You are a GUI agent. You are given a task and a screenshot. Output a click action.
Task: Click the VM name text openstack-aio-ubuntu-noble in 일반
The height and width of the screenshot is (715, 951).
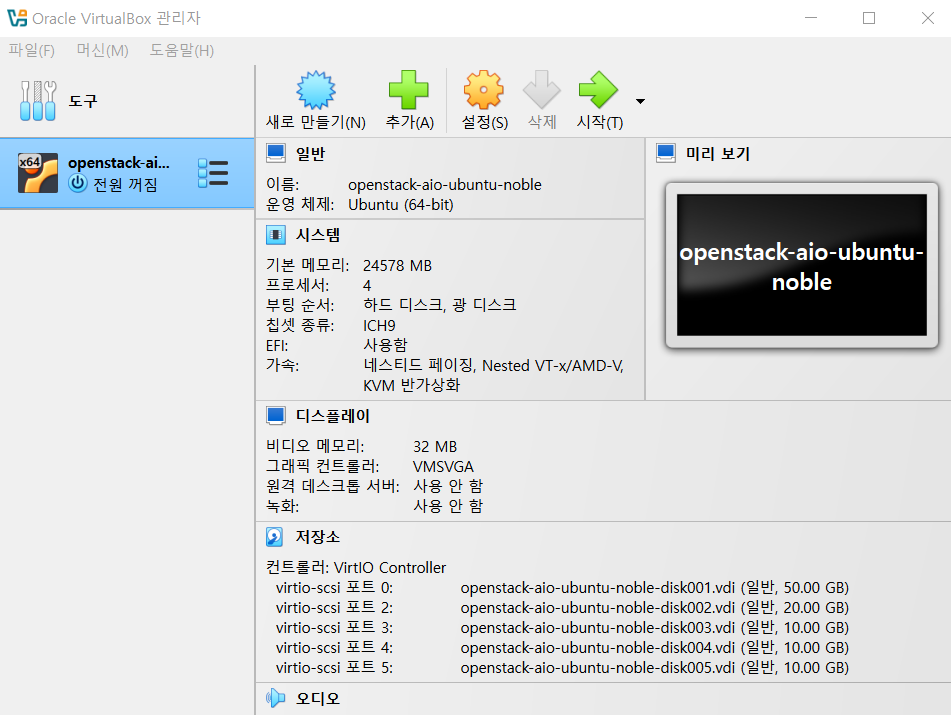pyautogui.click(x=445, y=185)
